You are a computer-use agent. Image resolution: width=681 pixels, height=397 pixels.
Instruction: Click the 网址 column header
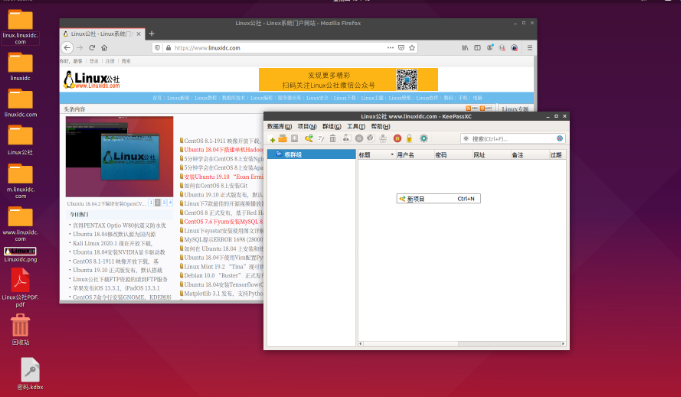coord(491,155)
